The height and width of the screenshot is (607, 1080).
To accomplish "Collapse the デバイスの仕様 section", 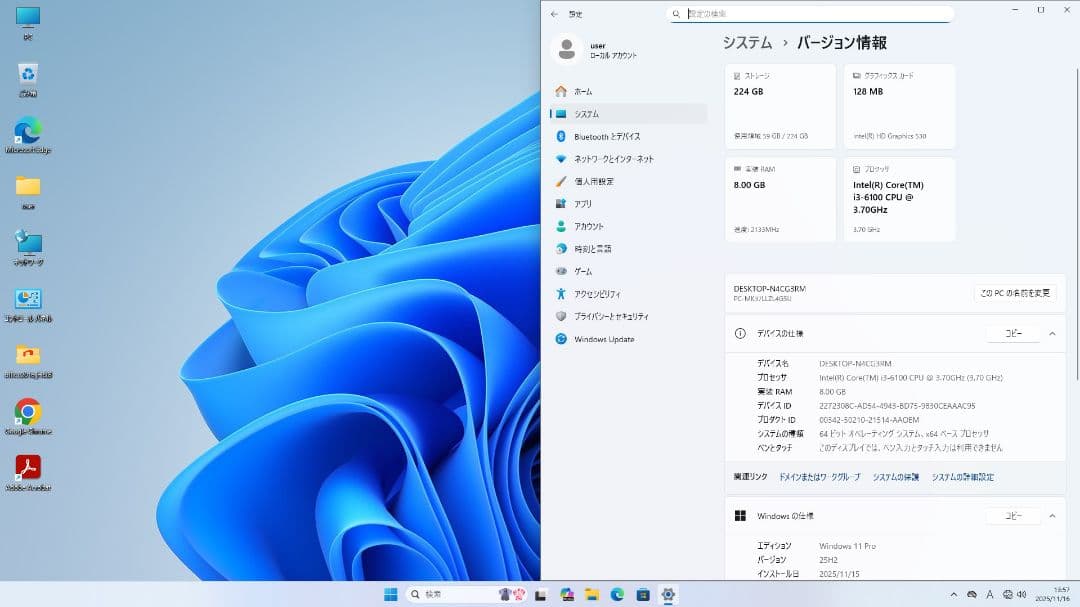I will 1050,334.
